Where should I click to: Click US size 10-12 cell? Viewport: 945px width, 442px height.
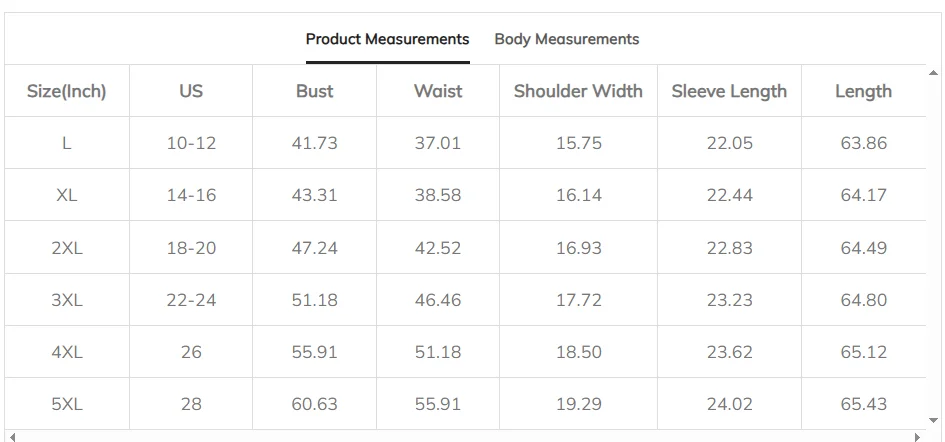coord(191,143)
